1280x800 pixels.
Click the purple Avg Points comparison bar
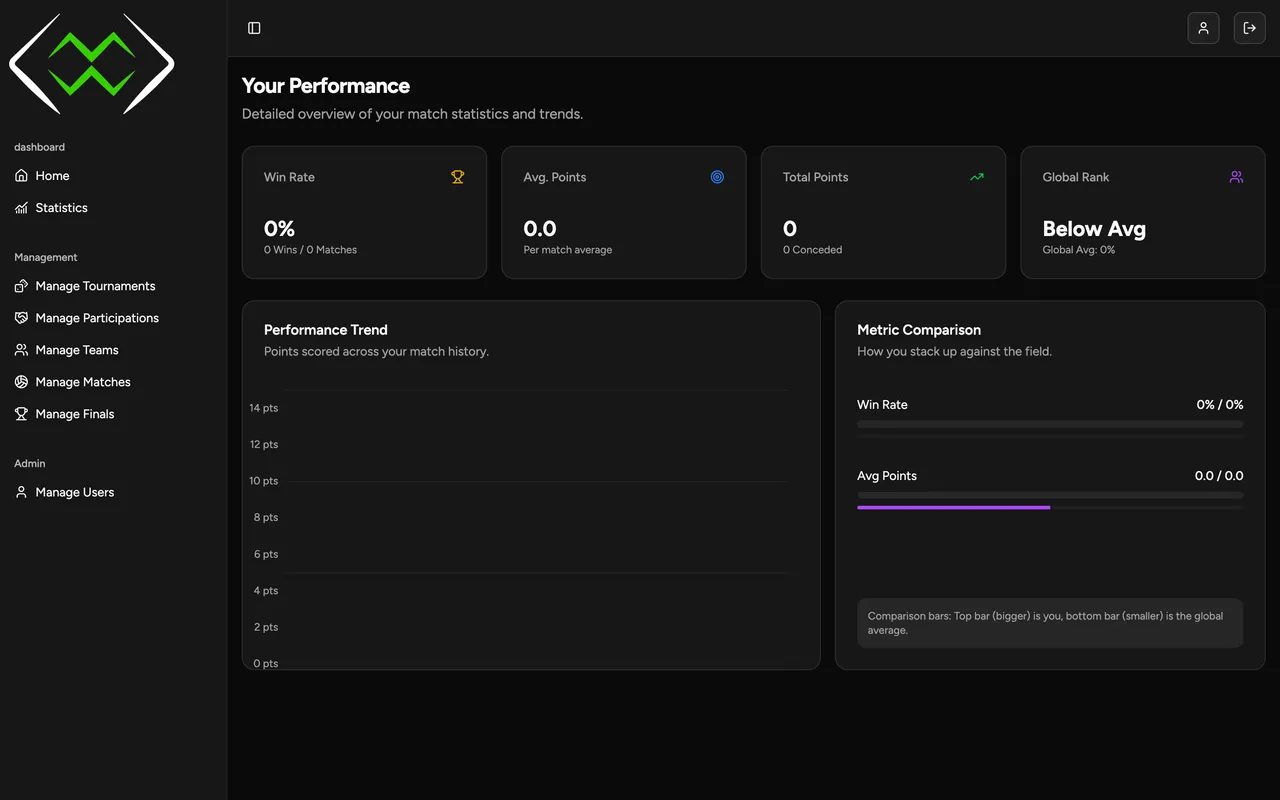tap(953, 507)
